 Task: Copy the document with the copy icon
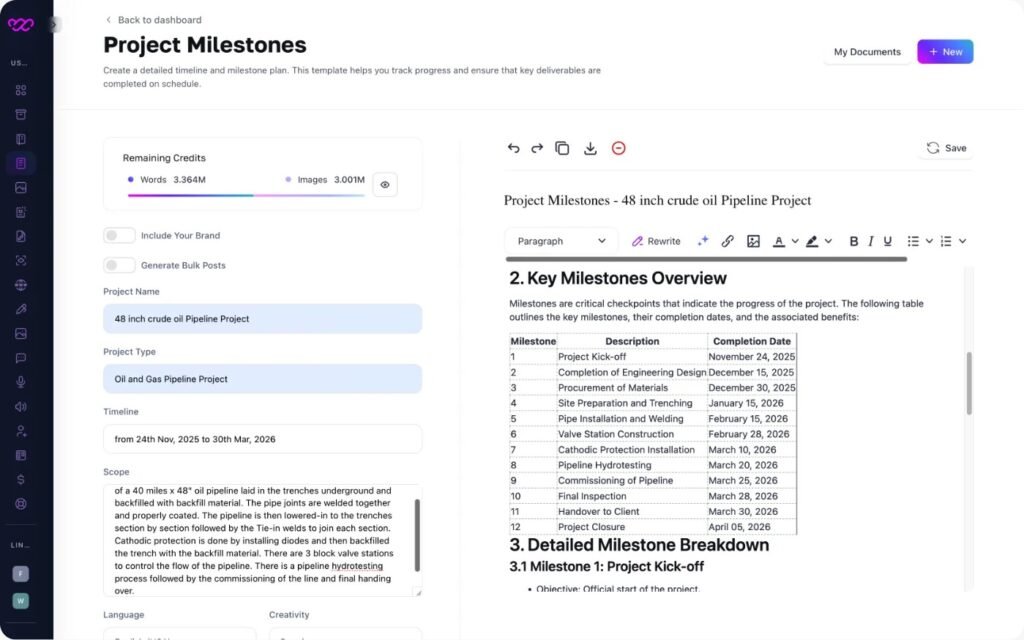coord(562,148)
